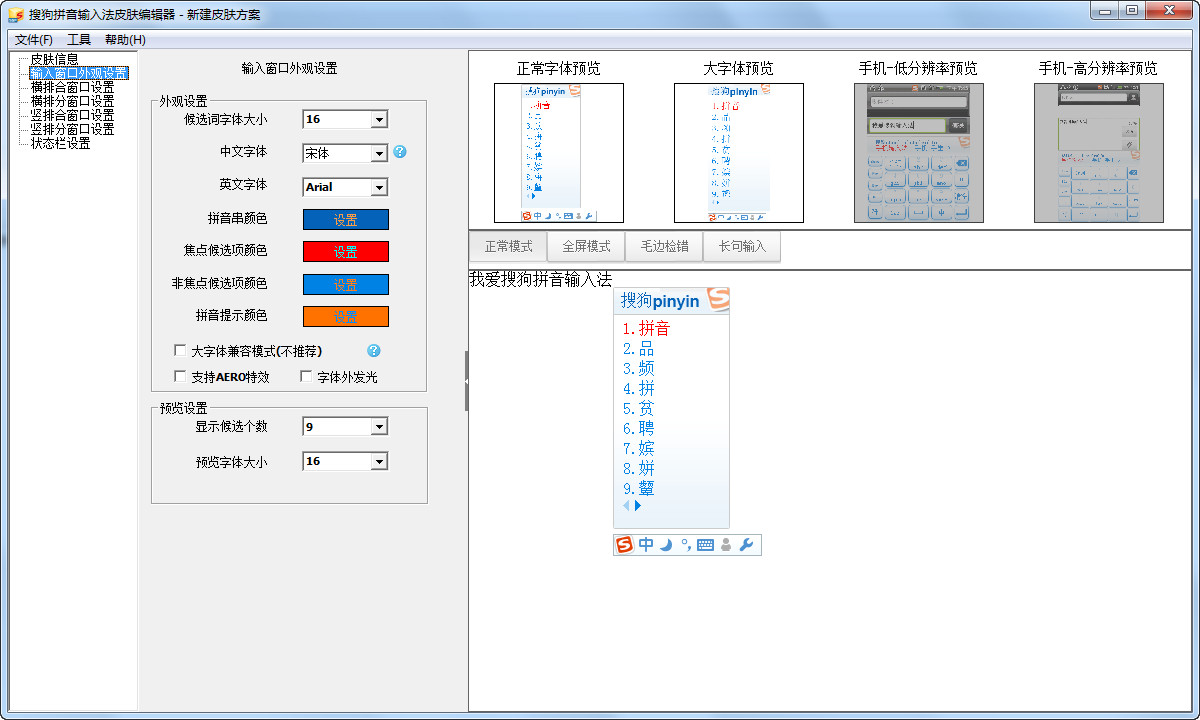Switch to 长句输入 tab
Image resolution: width=1200 pixels, height=720 pixels.
click(x=742, y=246)
